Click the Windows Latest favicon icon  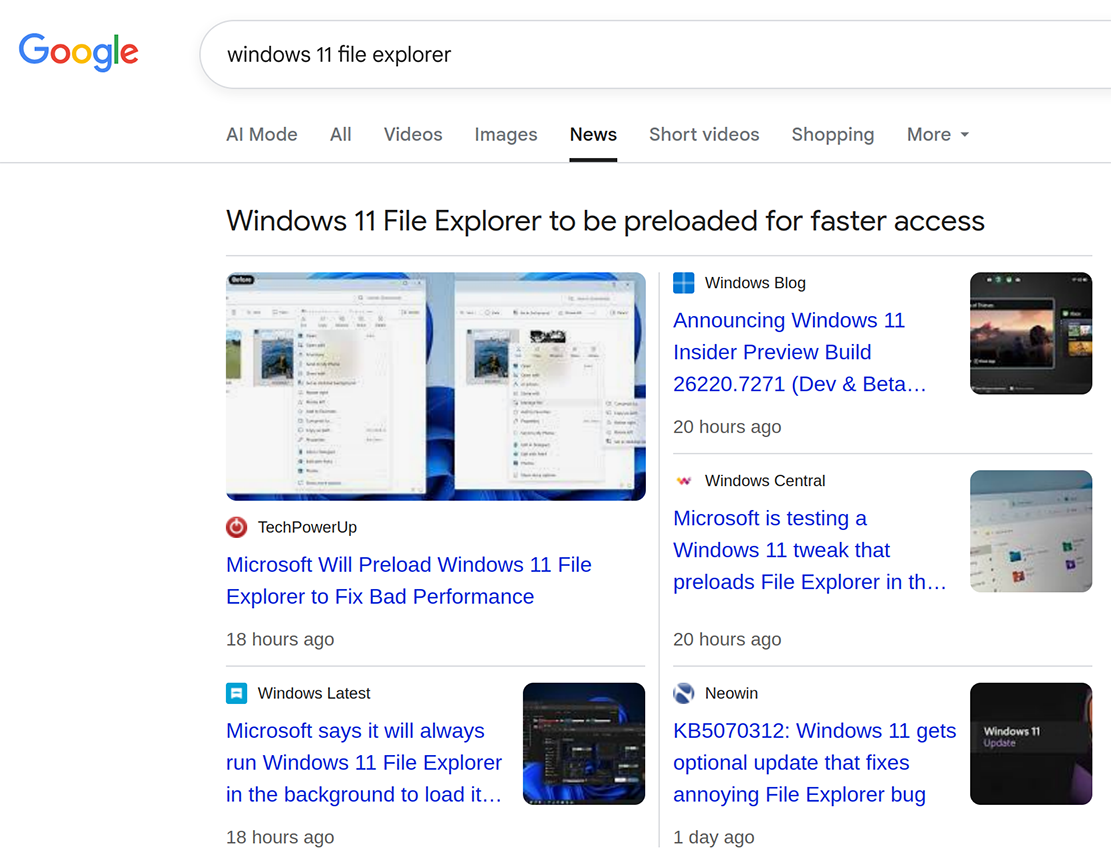[236, 693]
